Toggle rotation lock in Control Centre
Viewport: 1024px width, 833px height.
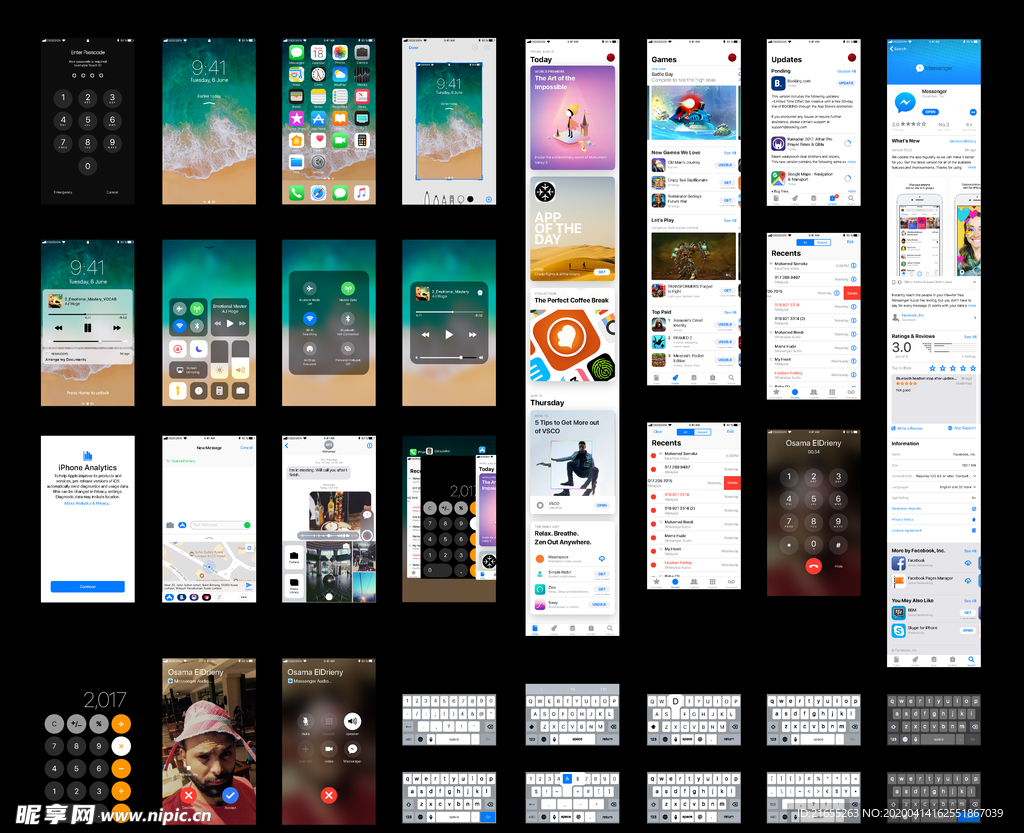178,349
